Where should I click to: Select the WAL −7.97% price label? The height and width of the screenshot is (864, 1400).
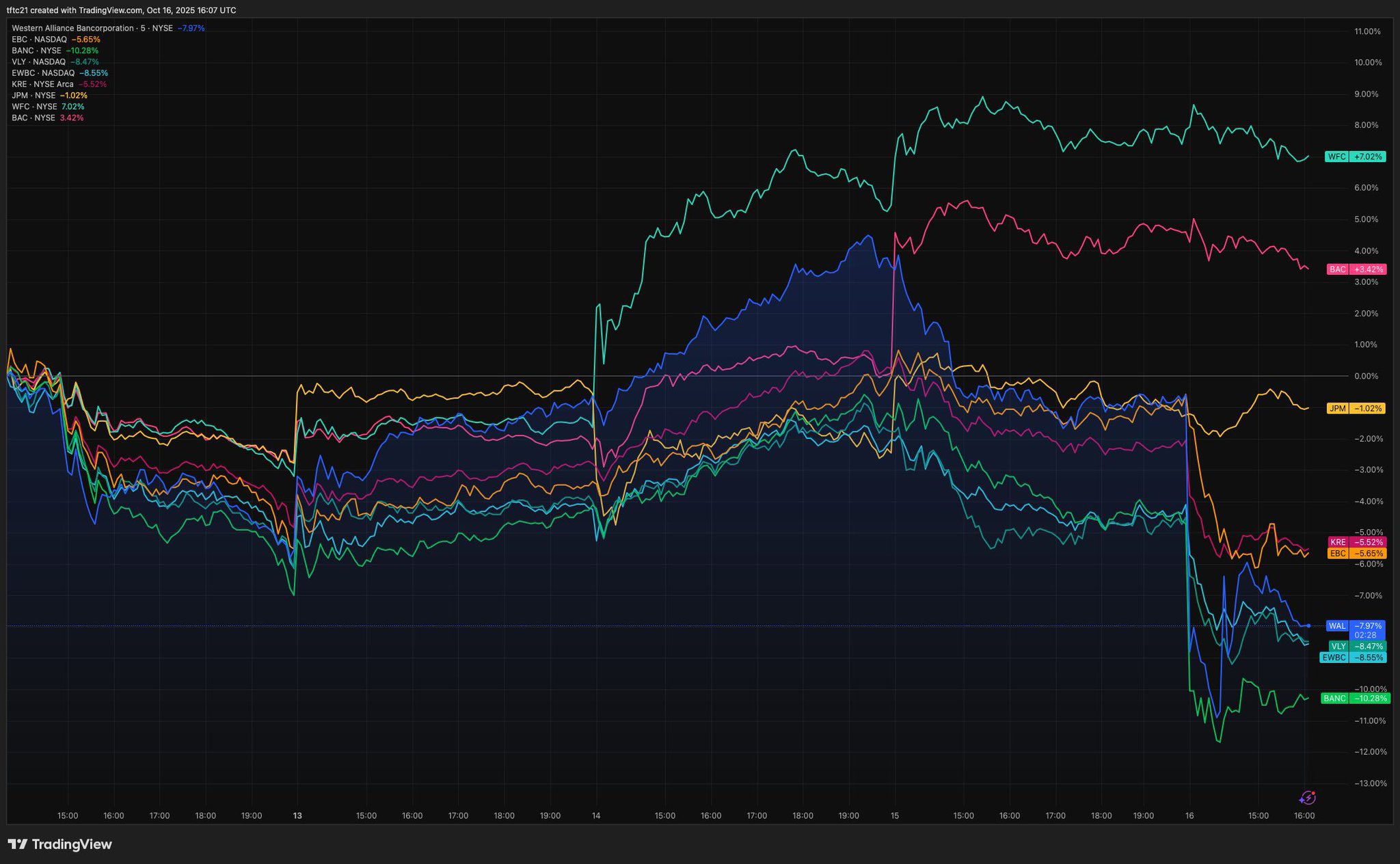pos(1356,625)
